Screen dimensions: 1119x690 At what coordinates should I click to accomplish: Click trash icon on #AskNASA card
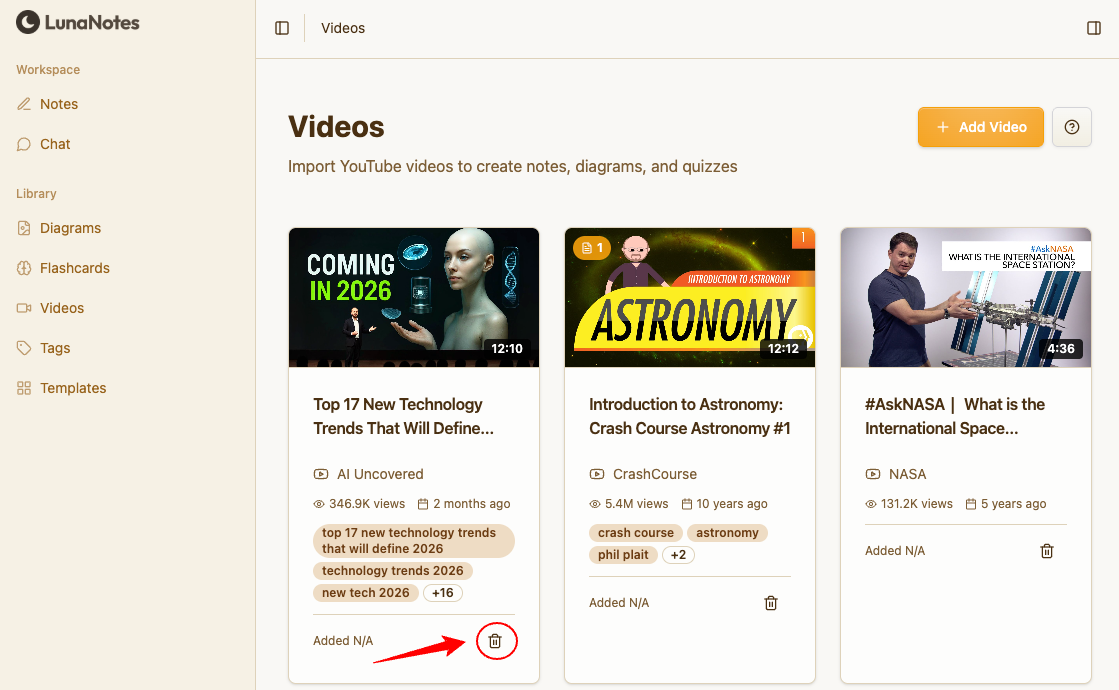click(x=1047, y=551)
